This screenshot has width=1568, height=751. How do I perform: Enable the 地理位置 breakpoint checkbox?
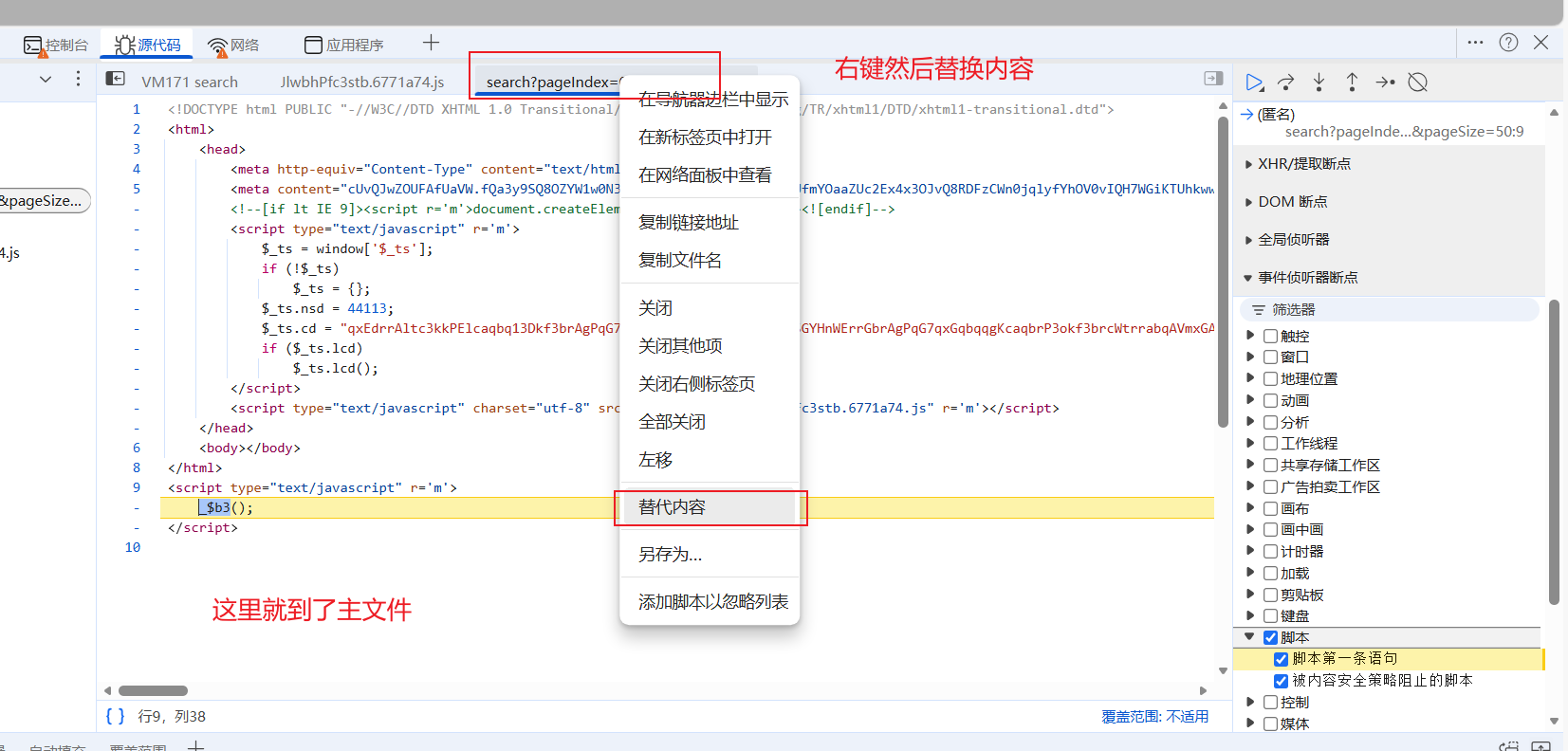pyautogui.click(x=1270, y=378)
